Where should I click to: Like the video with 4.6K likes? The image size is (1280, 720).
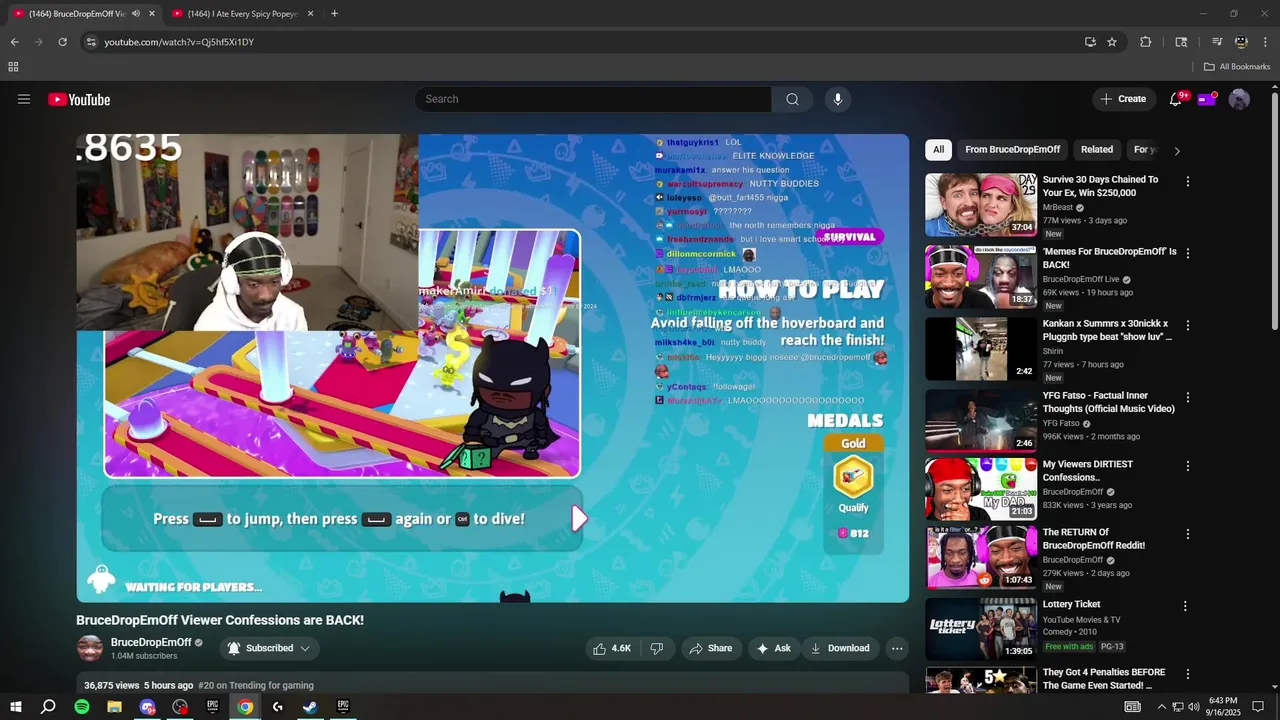tap(611, 648)
